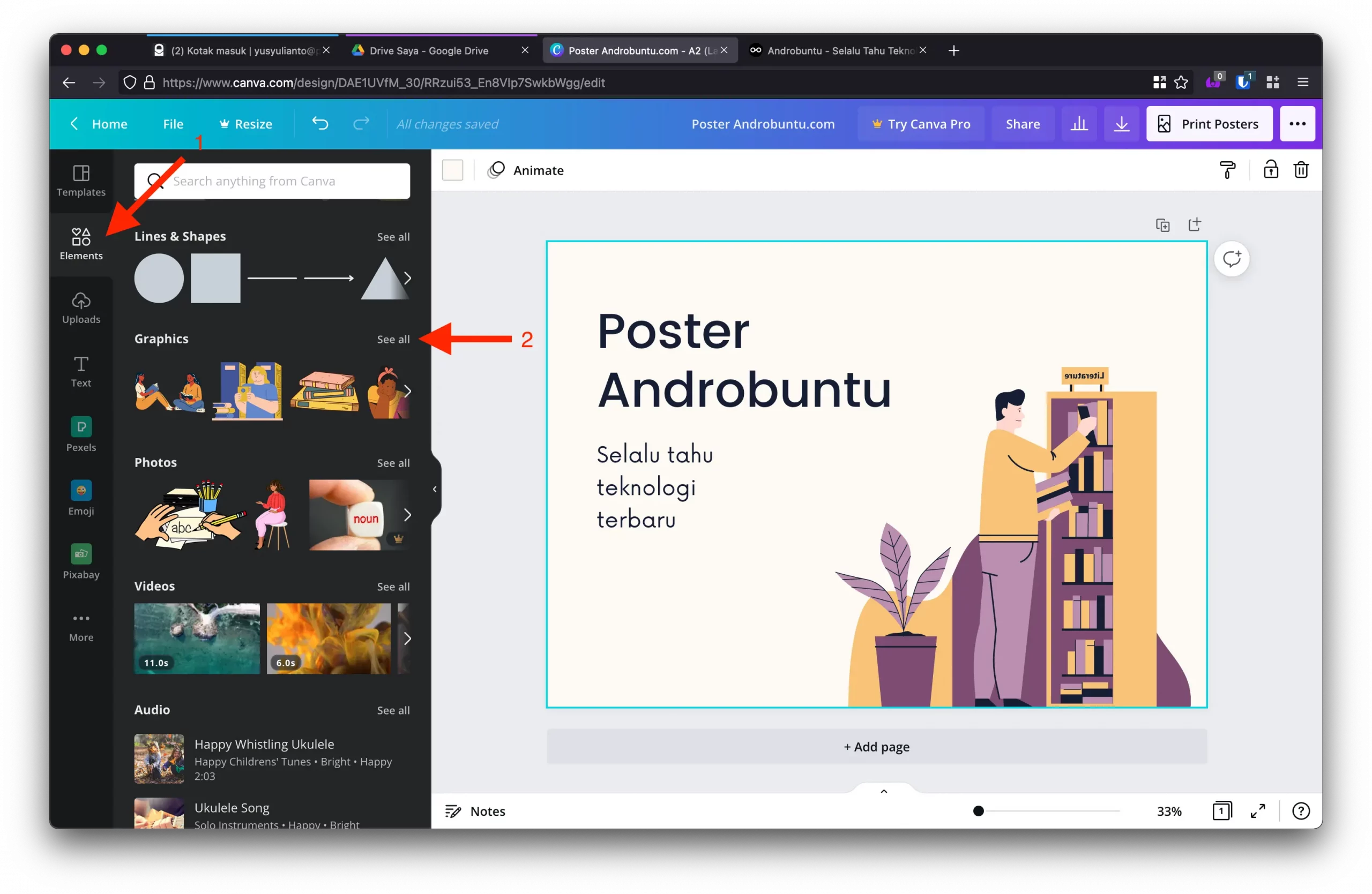Open the Pexels sidebar app
The image size is (1372, 894).
tap(81, 434)
